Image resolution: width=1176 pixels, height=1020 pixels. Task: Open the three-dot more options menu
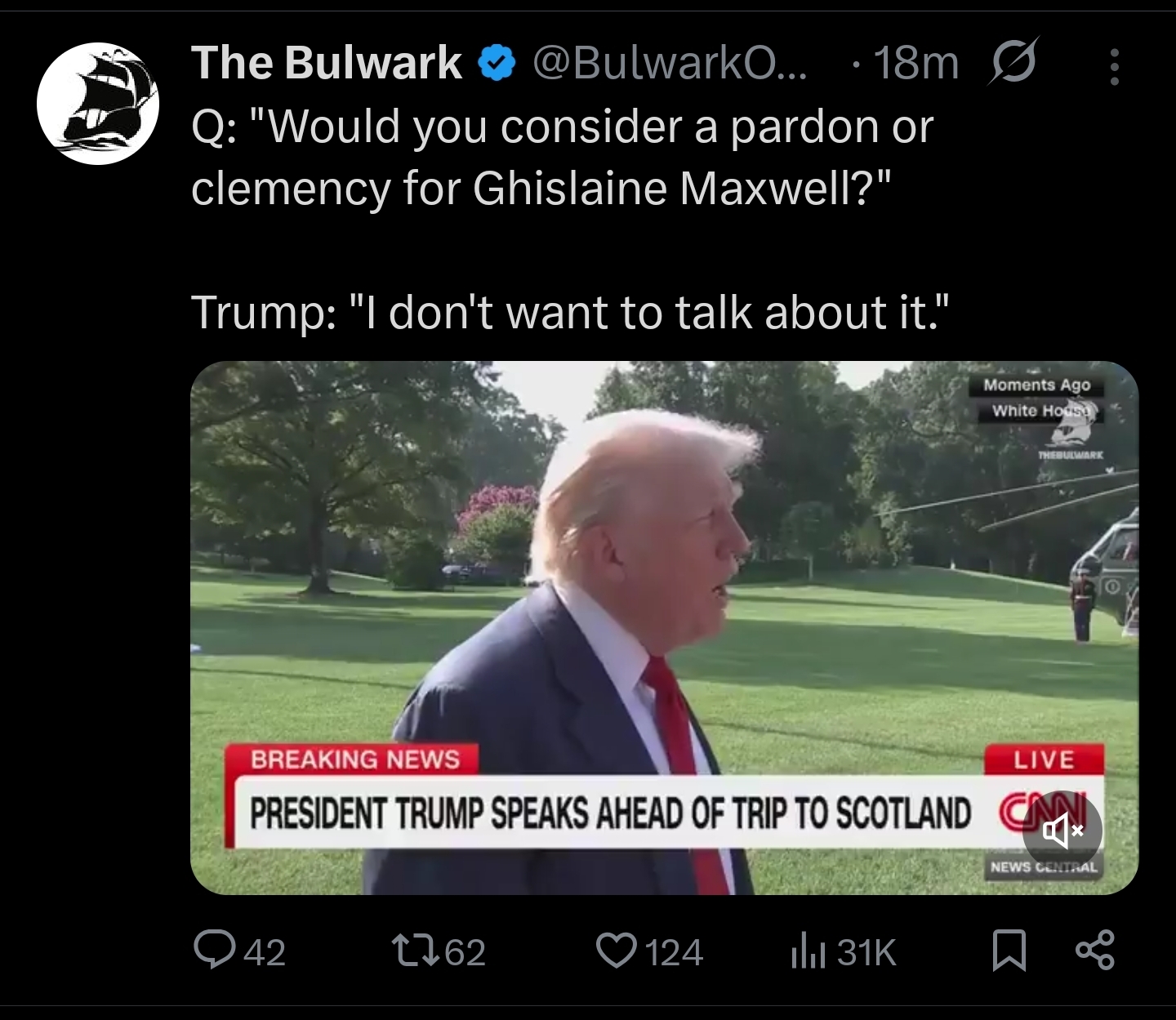[1114, 66]
